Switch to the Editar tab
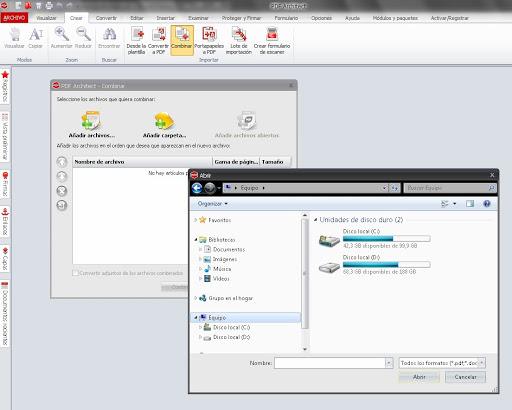This screenshot has width=512, height=410. (x=137, y=18)
